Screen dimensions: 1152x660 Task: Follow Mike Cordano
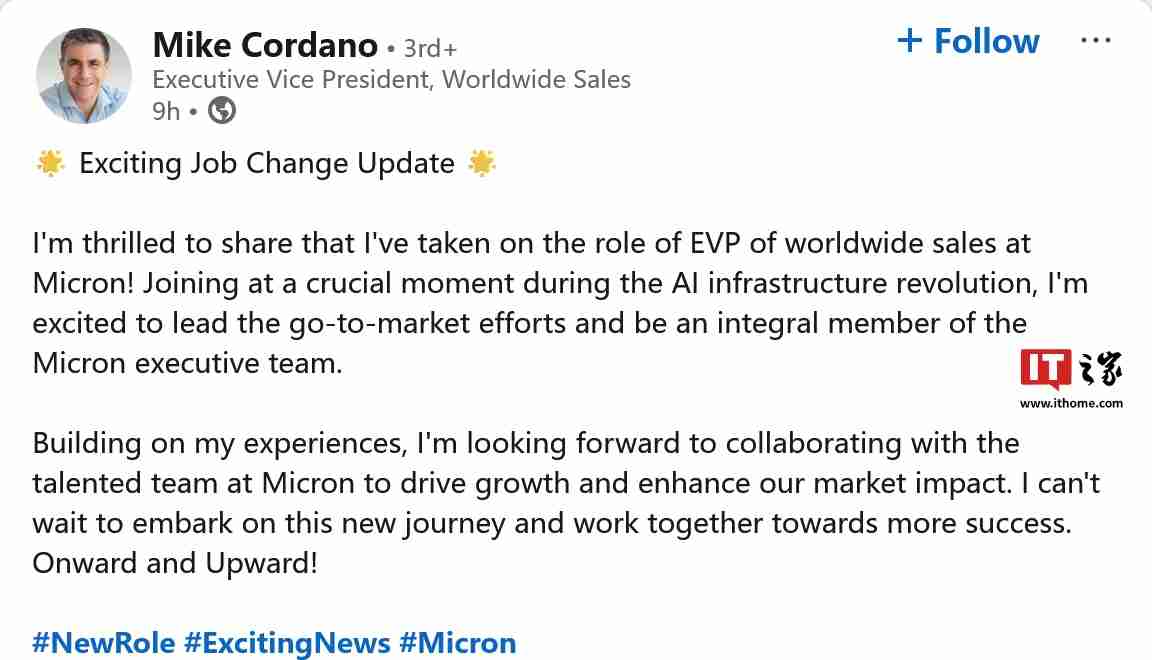(x=967, y=41)
